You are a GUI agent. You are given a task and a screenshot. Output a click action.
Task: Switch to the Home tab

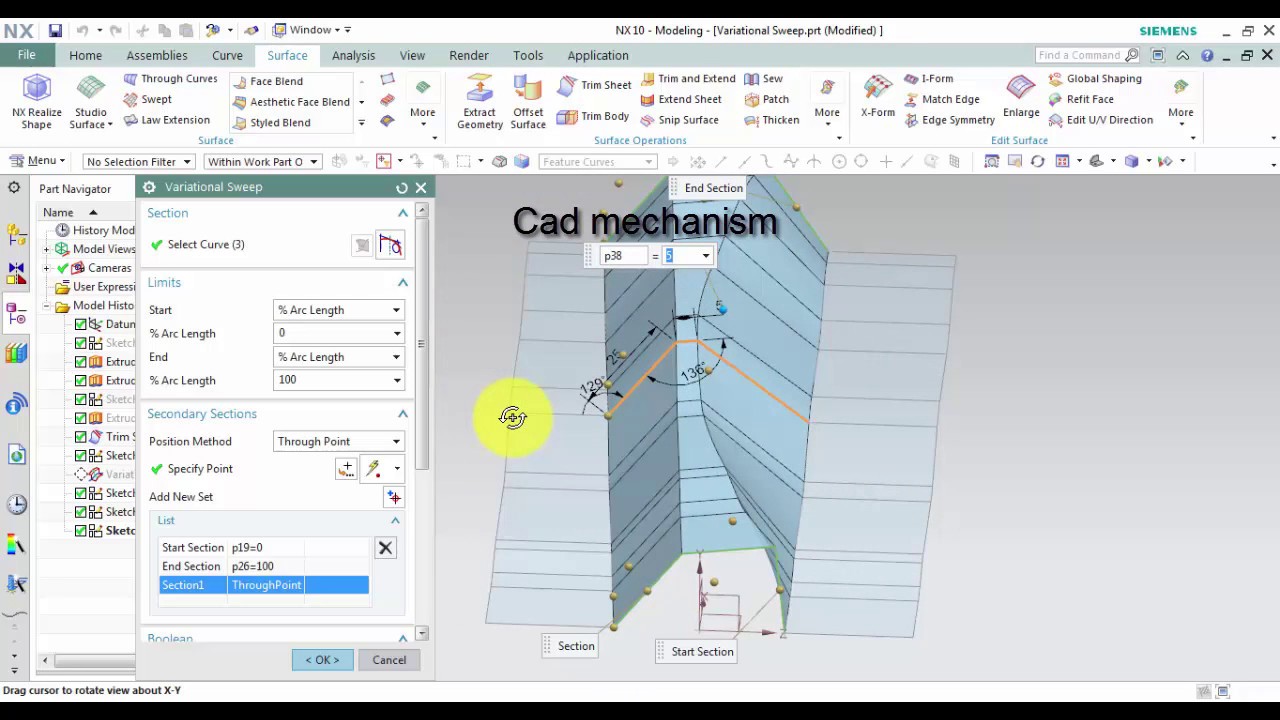point(85,56)
